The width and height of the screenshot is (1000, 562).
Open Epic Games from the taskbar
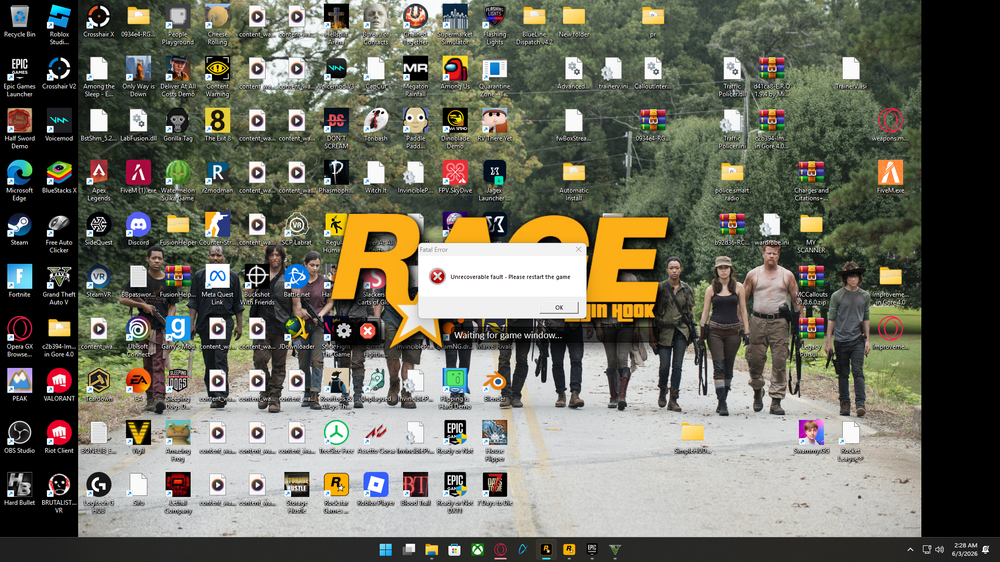[x=592, y=550]
